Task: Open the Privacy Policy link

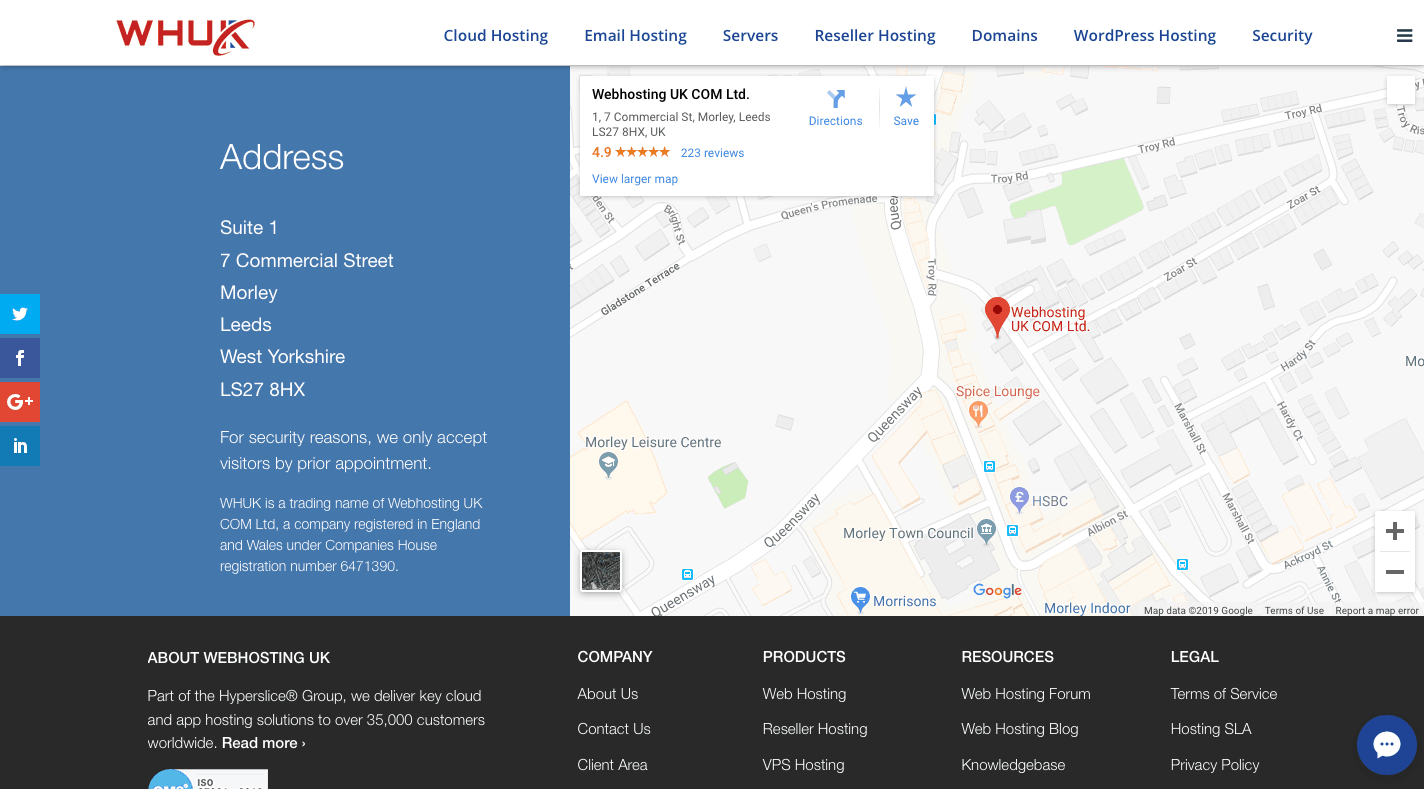Action: [1215, 765]
